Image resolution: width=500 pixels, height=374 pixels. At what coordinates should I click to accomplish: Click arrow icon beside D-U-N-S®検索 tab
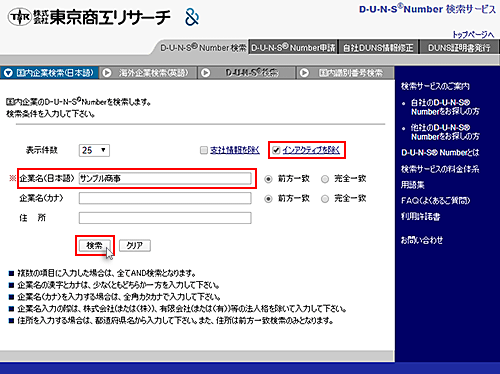click(206, 73)
